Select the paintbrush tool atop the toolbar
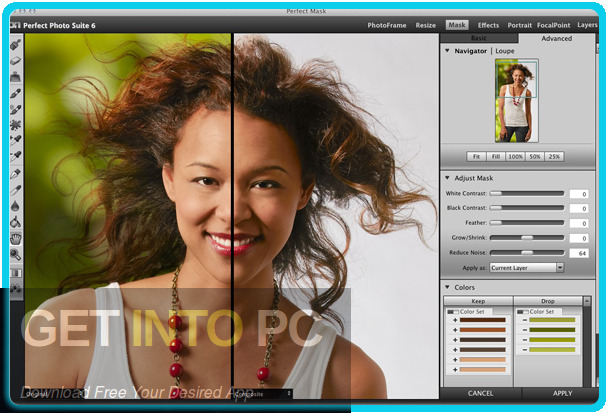This screenshot has width=610, height=413. [x=16, y=44]
